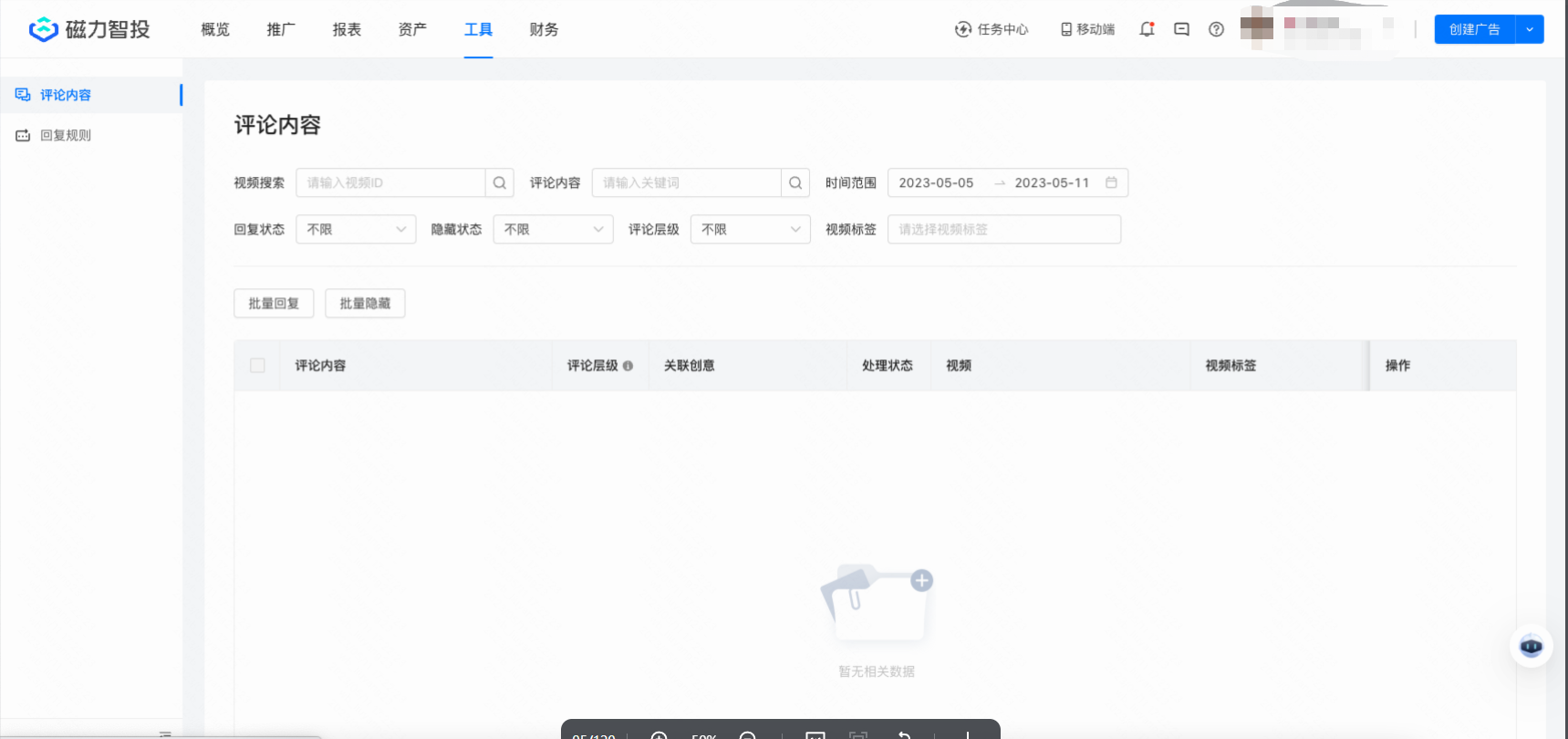Expand the 创建广告 dropdown arrow
Image resolution: width=1568 pixels, height=739 pixels.
1530,29
